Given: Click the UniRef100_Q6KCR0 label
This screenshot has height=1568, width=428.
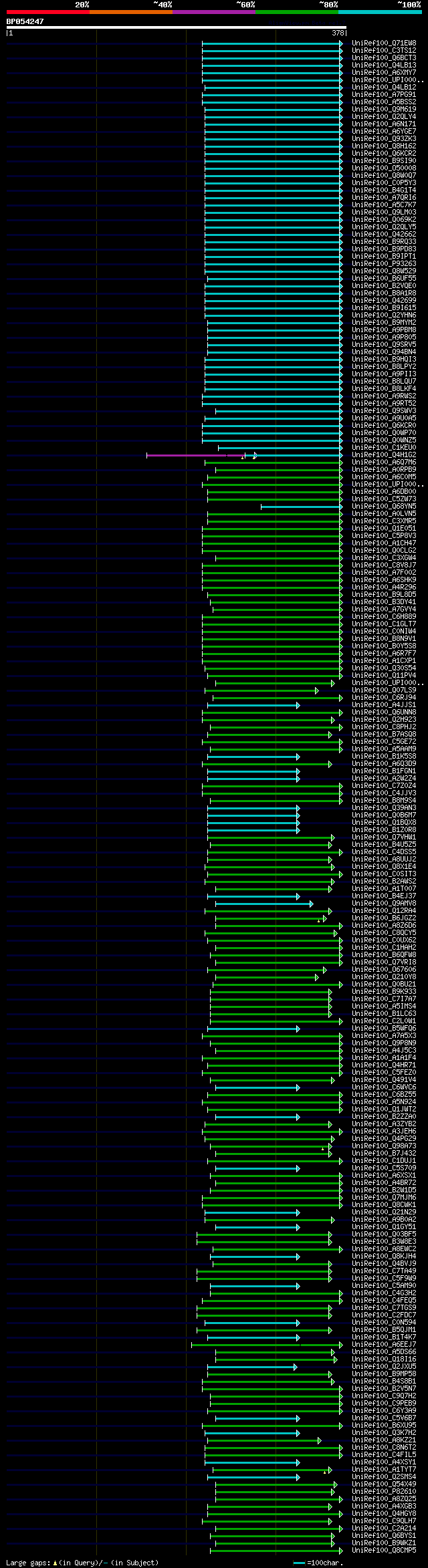Looking at the screenshot, I should [x=384, y=425].
